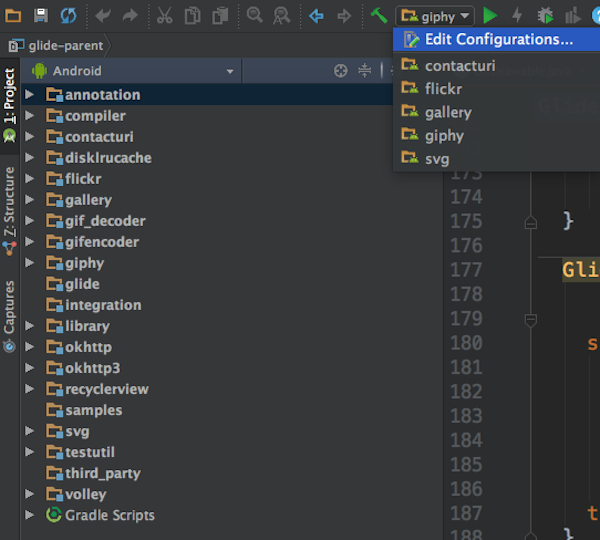Click the green Make Project hammer icon
This screenshot has height=540, width=600.
click(x=378, y=15)
